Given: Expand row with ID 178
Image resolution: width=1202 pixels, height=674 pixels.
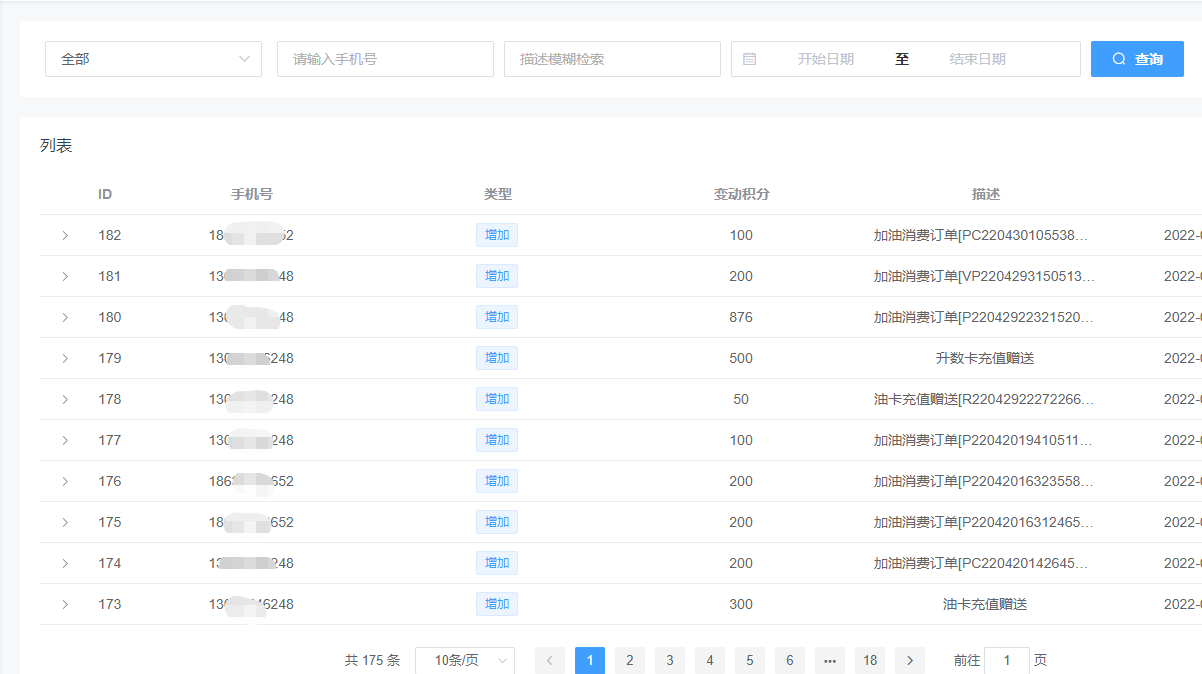Looking at the screenshot, I should tap(65, 400).
